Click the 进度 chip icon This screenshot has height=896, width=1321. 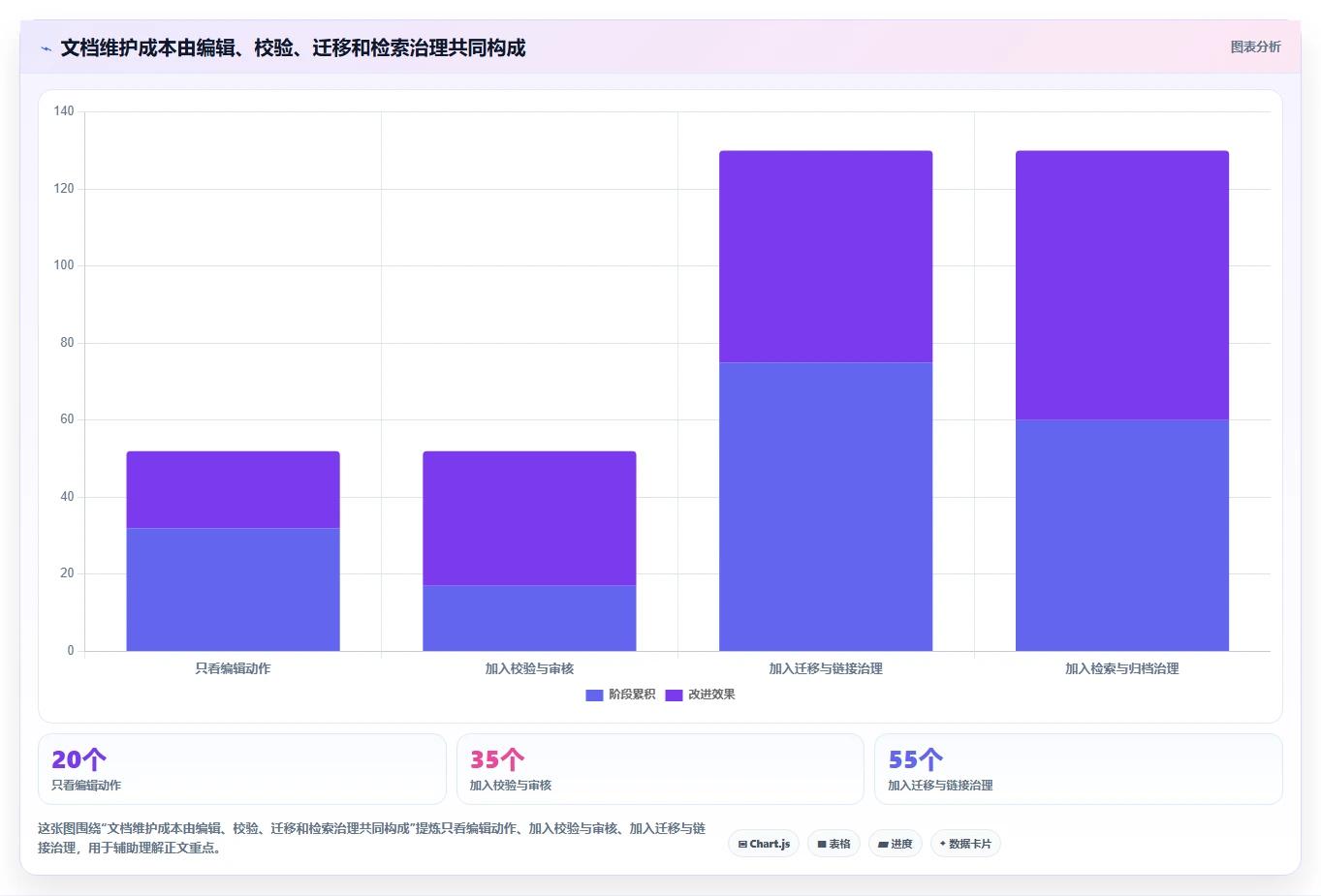point(883,845)
